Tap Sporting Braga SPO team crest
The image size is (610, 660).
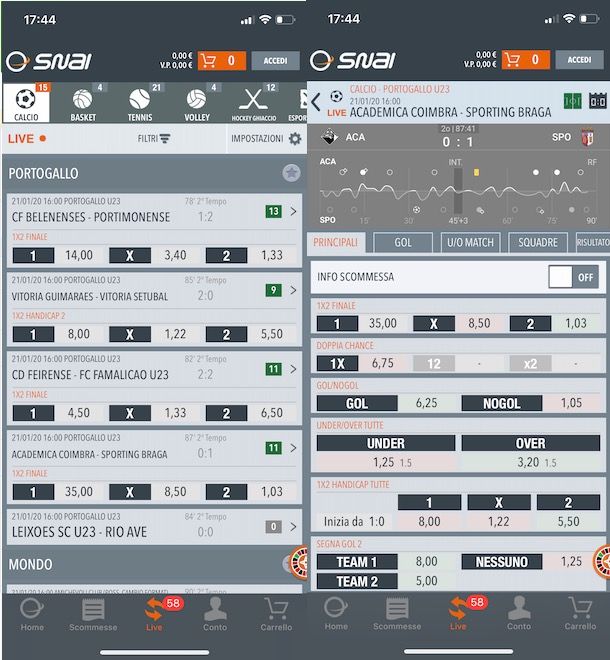coord(587,138)
